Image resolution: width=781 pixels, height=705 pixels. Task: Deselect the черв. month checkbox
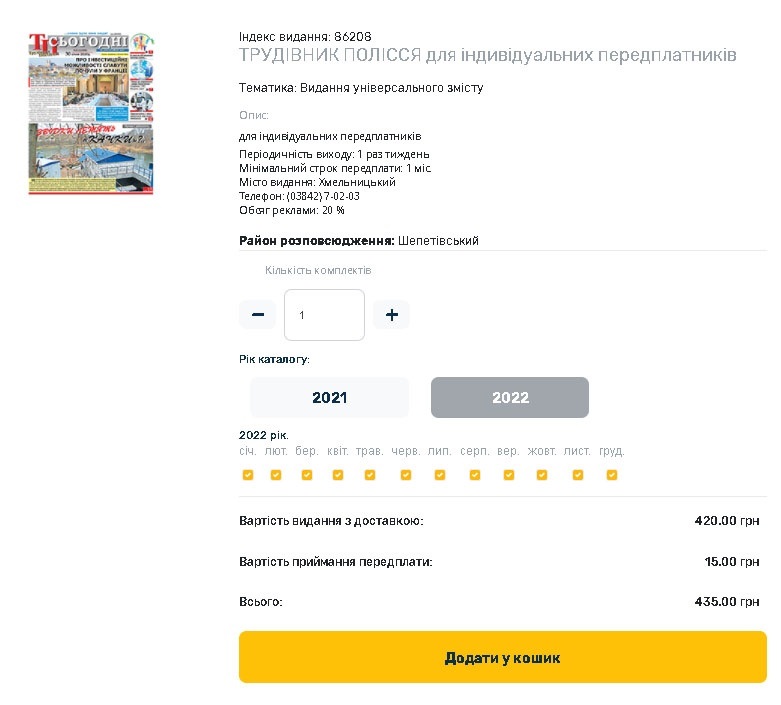[406, 475]
